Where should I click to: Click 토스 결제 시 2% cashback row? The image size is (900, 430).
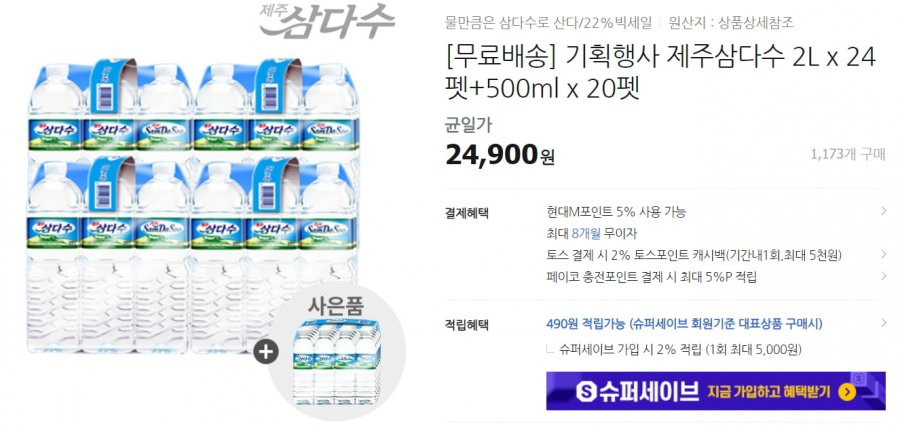pos(718,255)
